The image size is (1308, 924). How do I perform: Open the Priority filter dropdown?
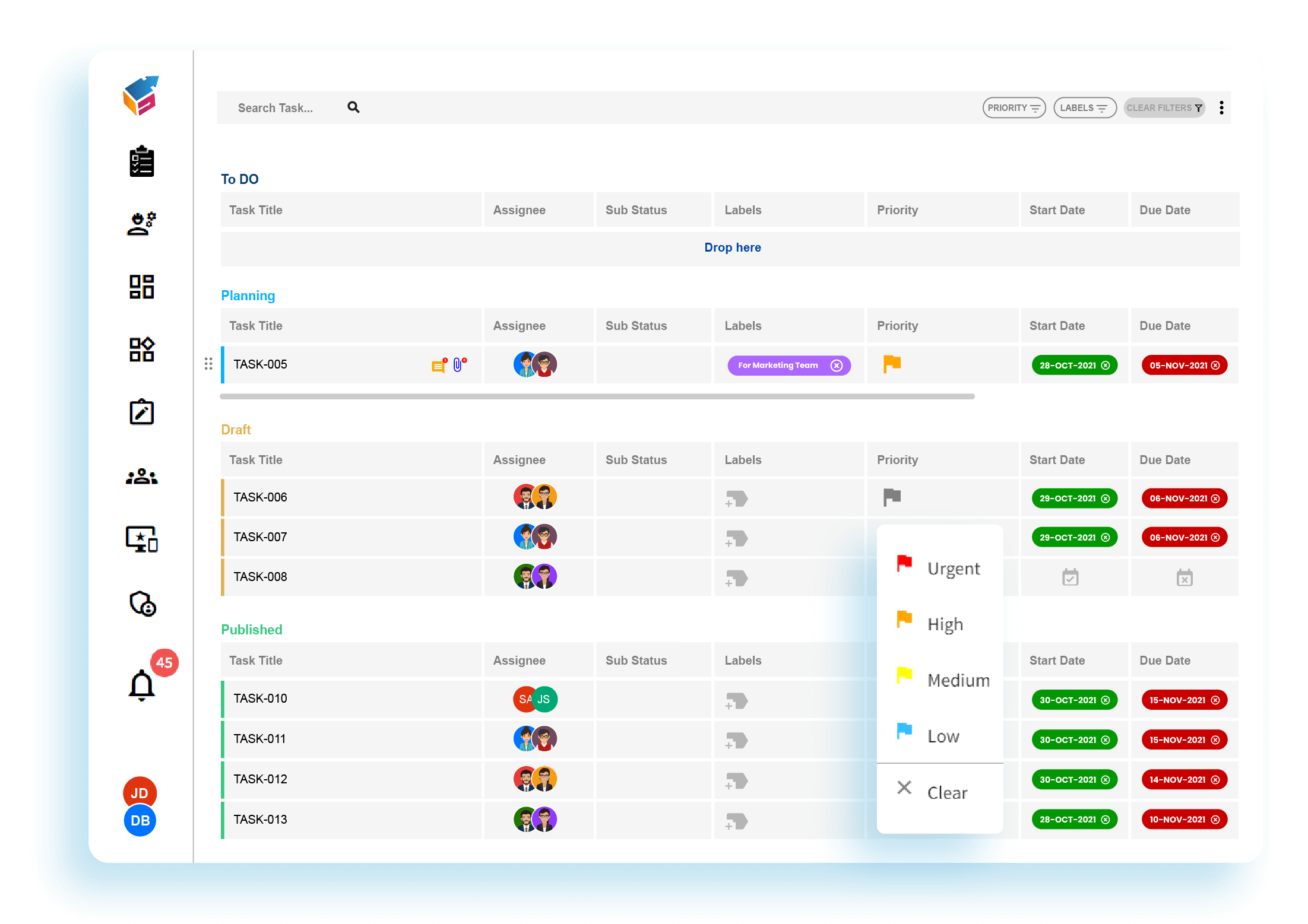(1014, 108)
